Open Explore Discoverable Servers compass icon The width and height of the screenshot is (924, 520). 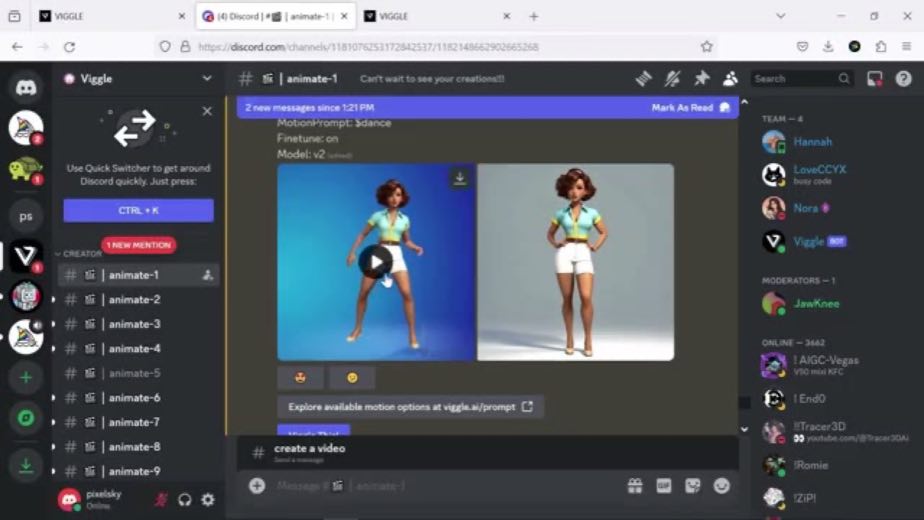[25, 418]
